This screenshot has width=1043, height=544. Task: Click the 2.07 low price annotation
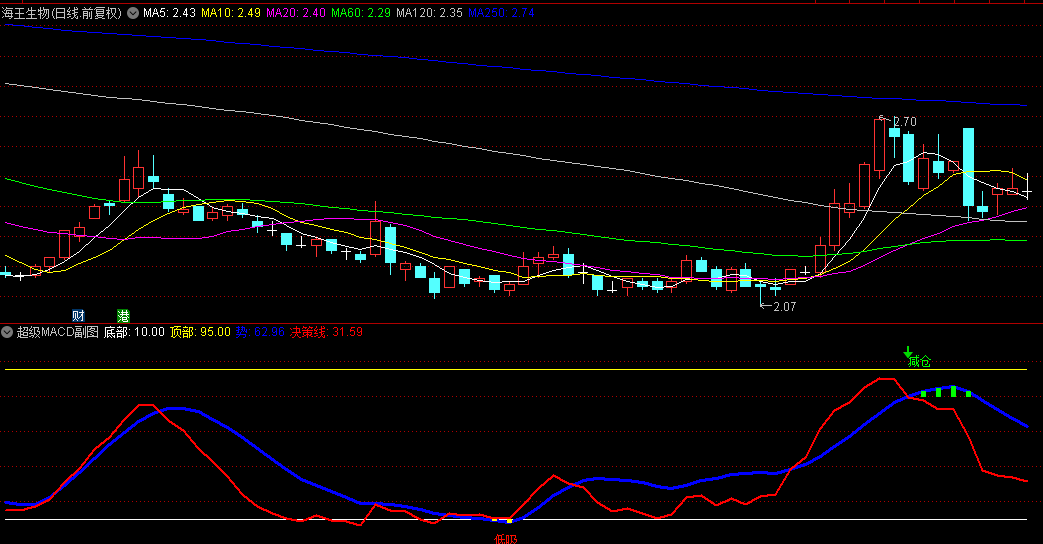pyautogui.click(x=785, y=307)
